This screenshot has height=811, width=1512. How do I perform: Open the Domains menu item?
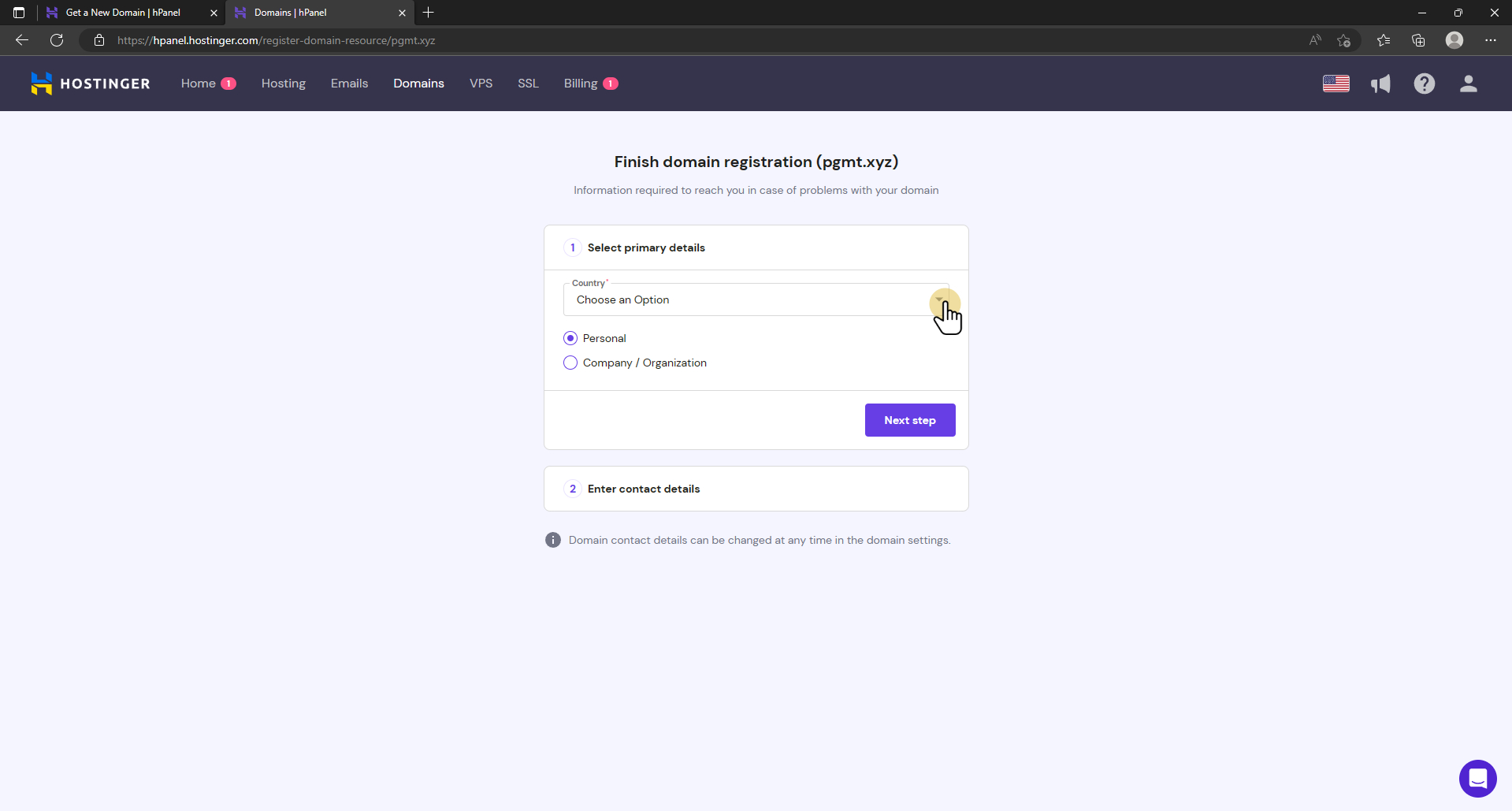pos(418,84)
